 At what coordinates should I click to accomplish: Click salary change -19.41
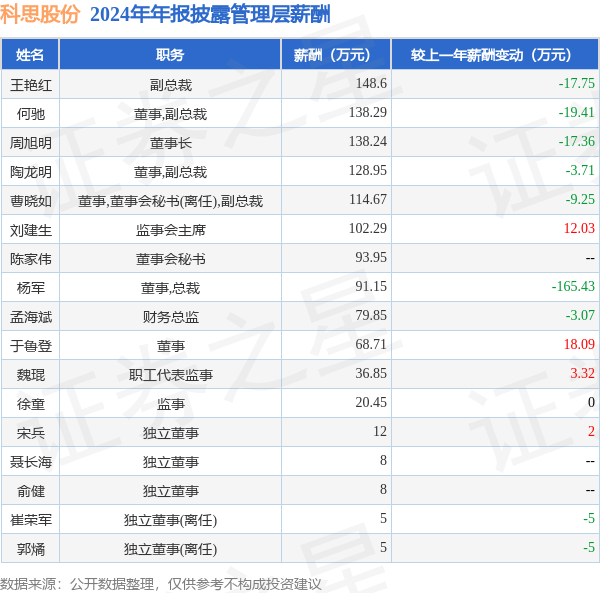(x=577, y=112)
